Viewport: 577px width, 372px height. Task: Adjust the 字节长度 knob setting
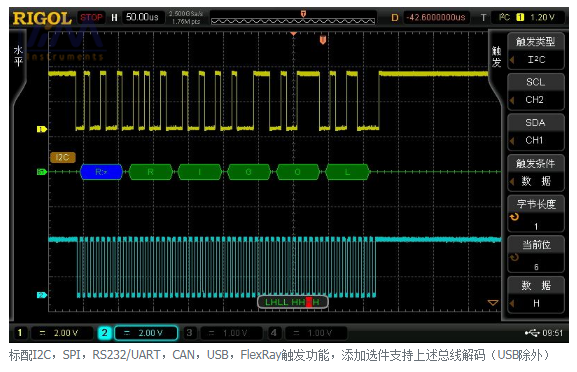click(x=536, y=213)
